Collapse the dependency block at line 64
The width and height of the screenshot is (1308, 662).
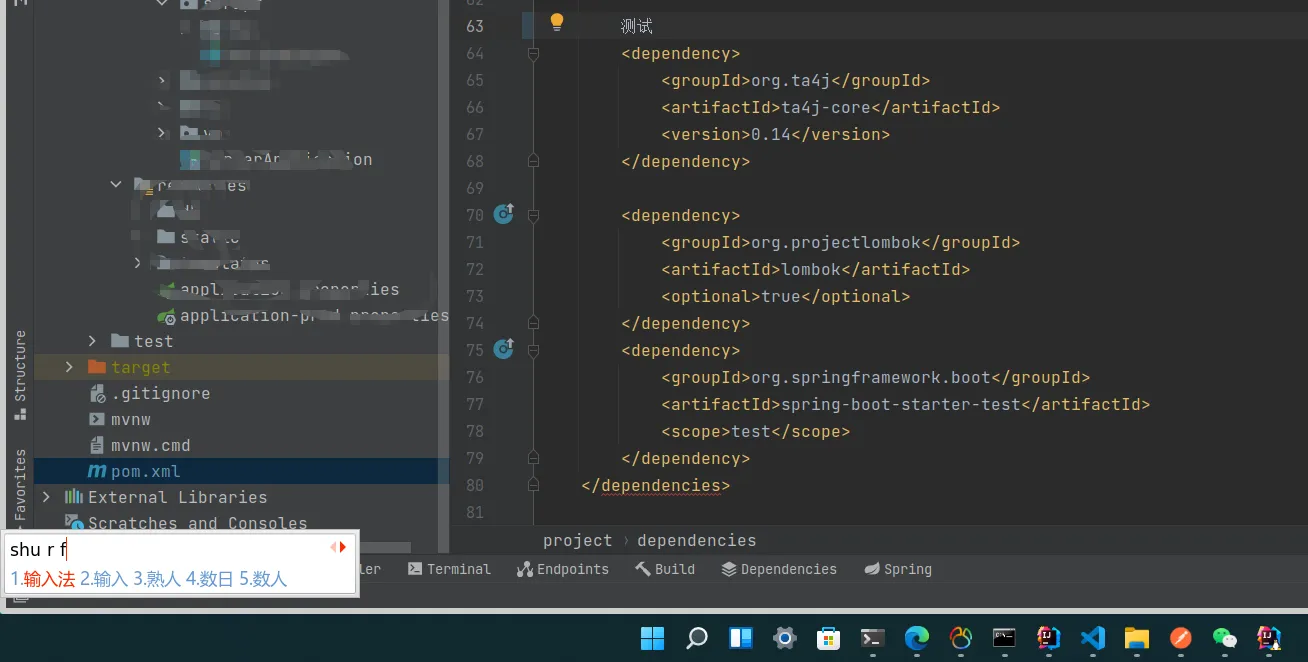click(533, 54)
